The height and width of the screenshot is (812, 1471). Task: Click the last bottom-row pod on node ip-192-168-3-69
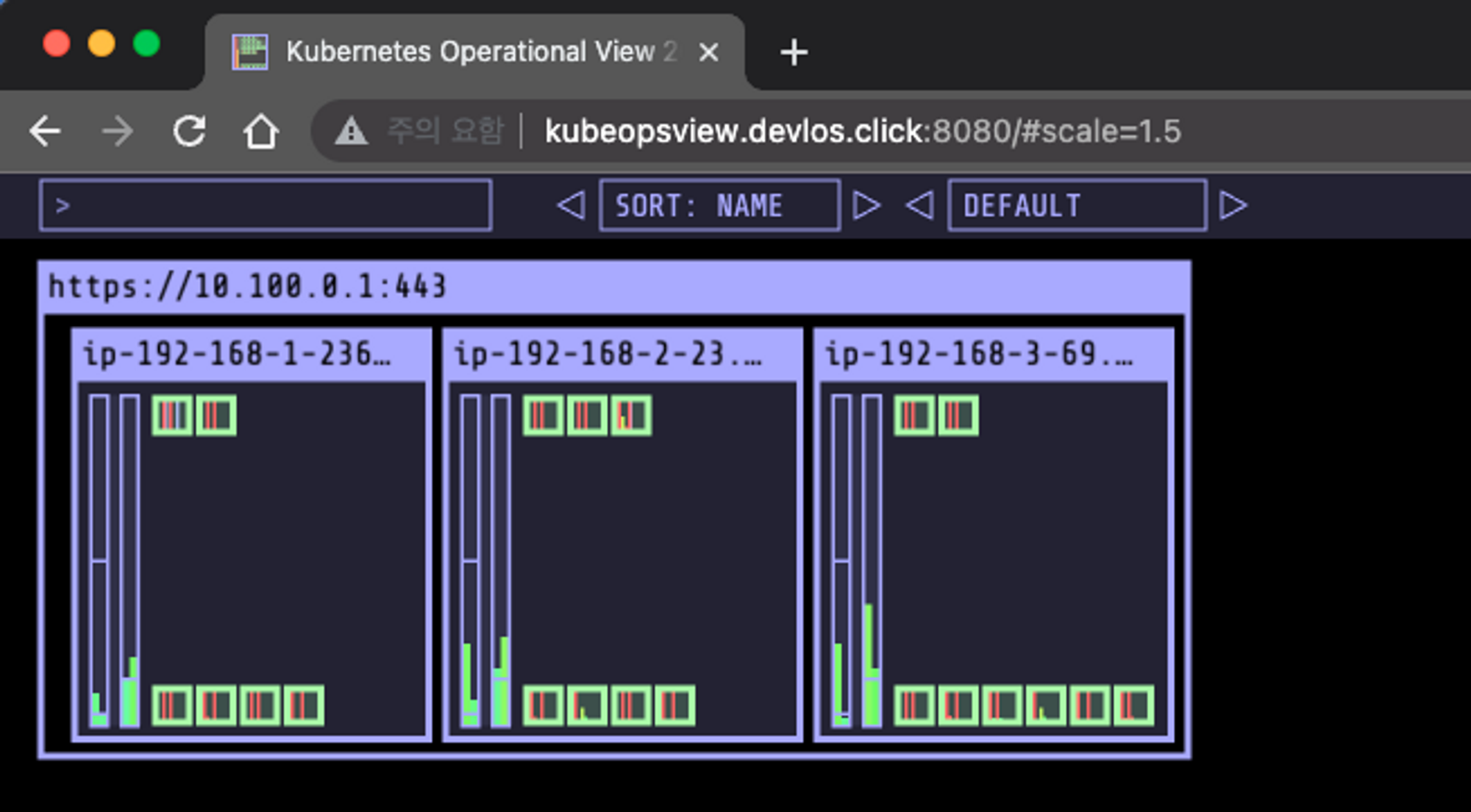(1133, 705)
